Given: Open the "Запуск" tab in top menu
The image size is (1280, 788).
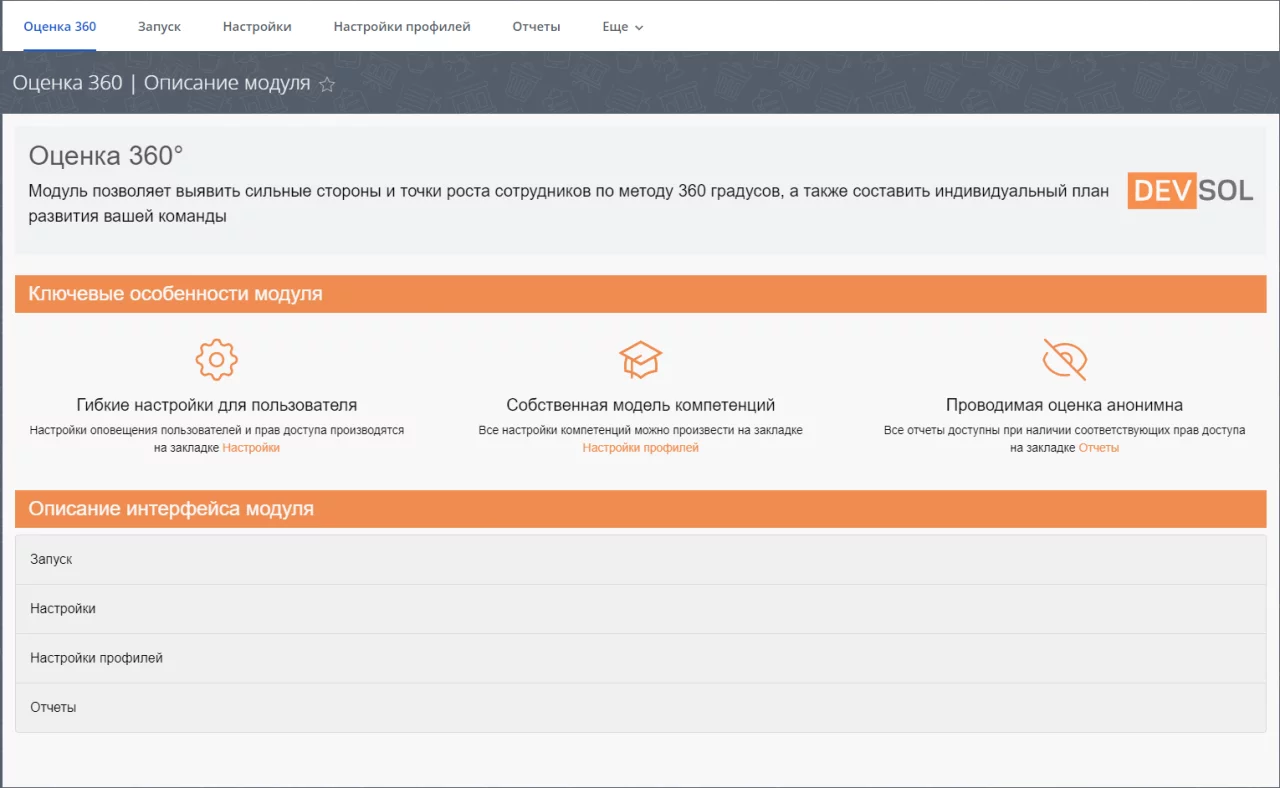Looking at the screenshot, I should [159, 27].
